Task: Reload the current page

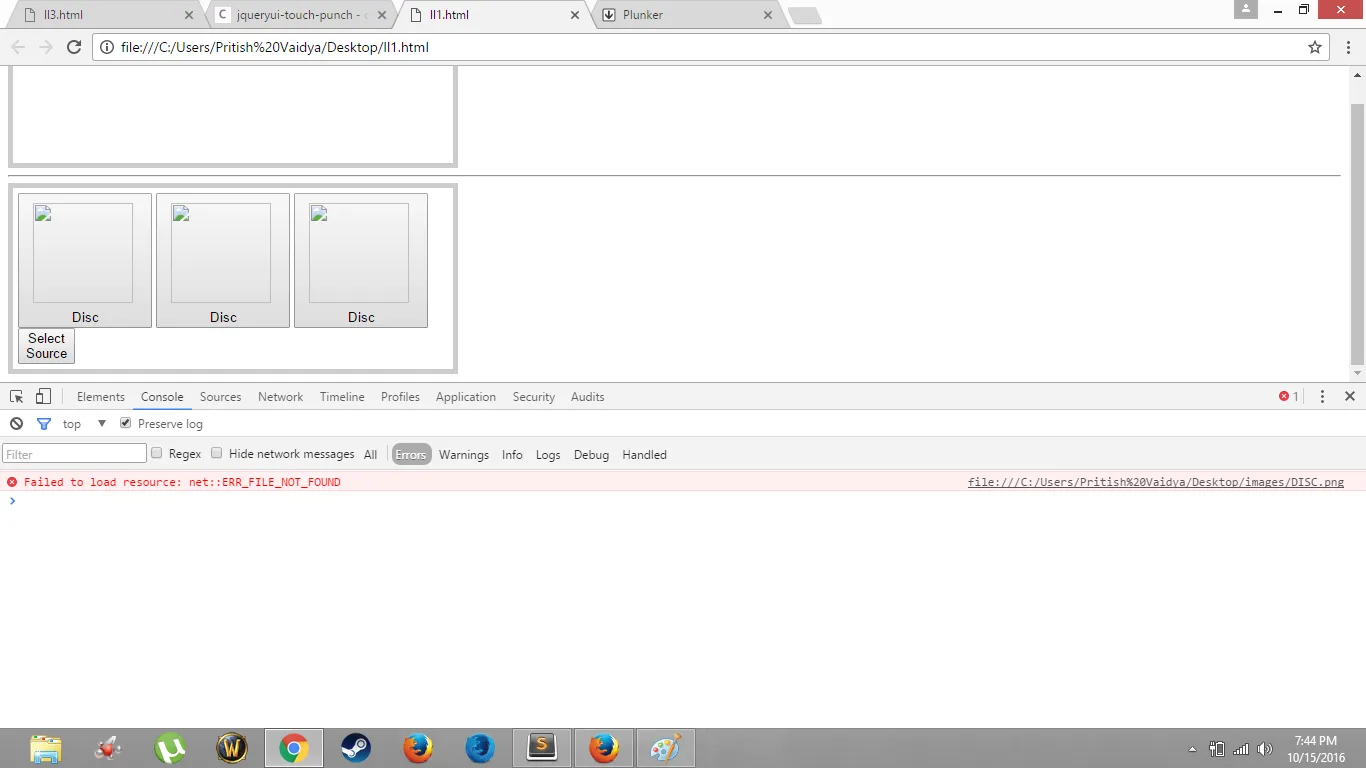Action: click(x=73, y=47)
